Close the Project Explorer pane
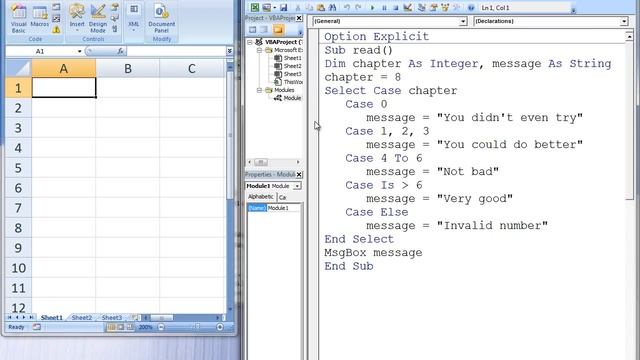This screenshot has height=360, width=640. (x=299, y=18)
